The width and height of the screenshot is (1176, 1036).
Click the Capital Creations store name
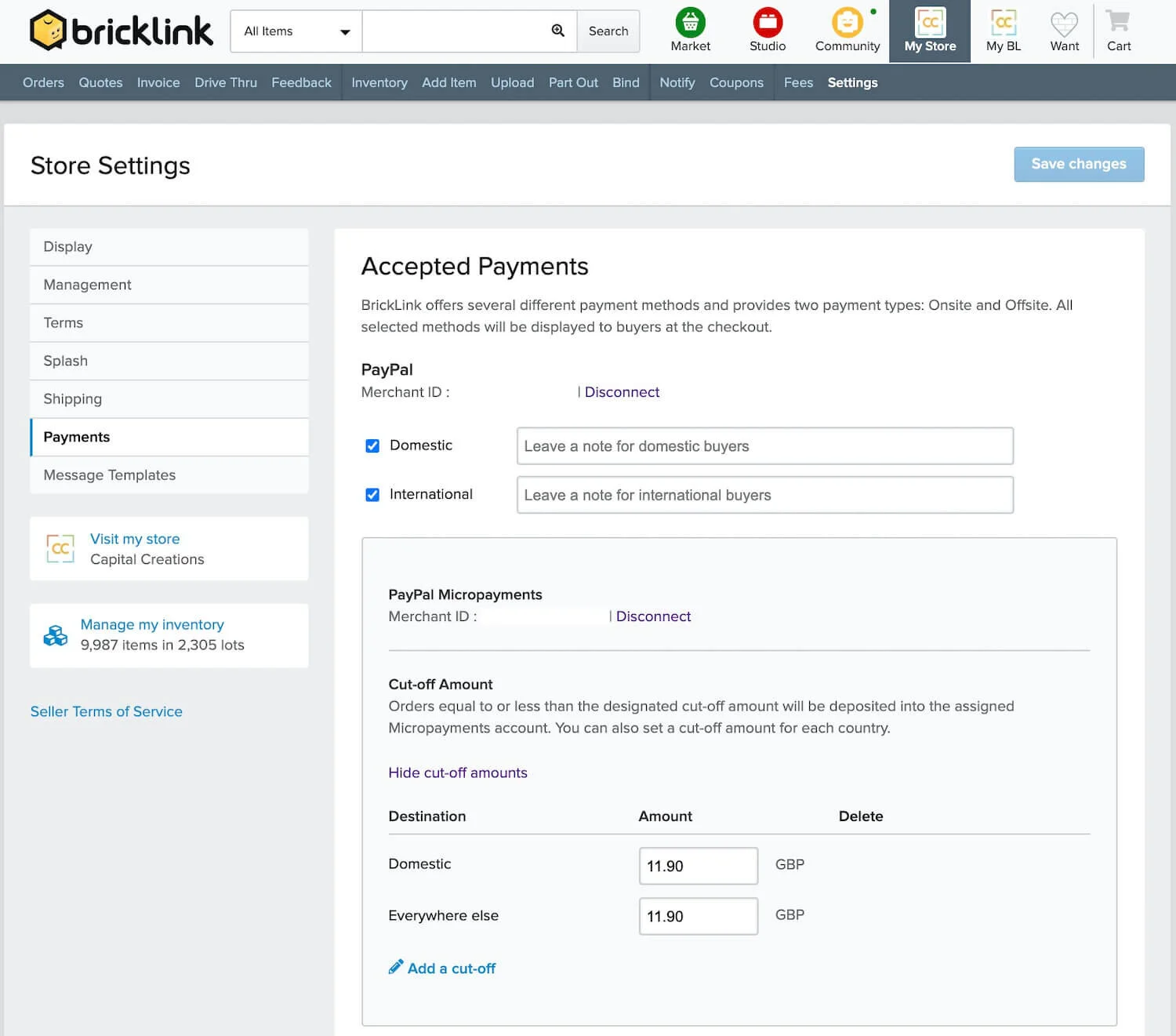[147, 559]
